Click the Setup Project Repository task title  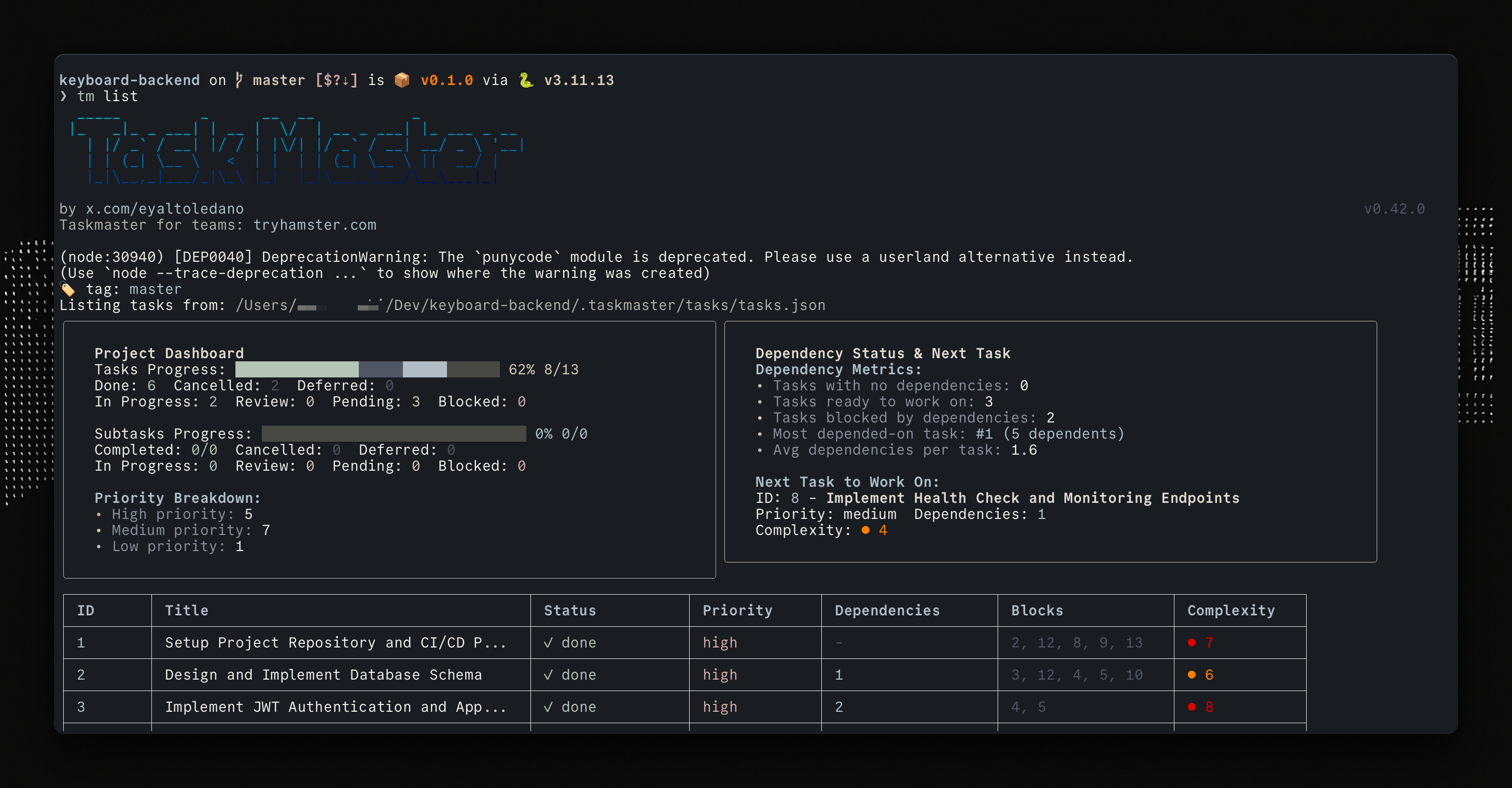pos(334,642)
